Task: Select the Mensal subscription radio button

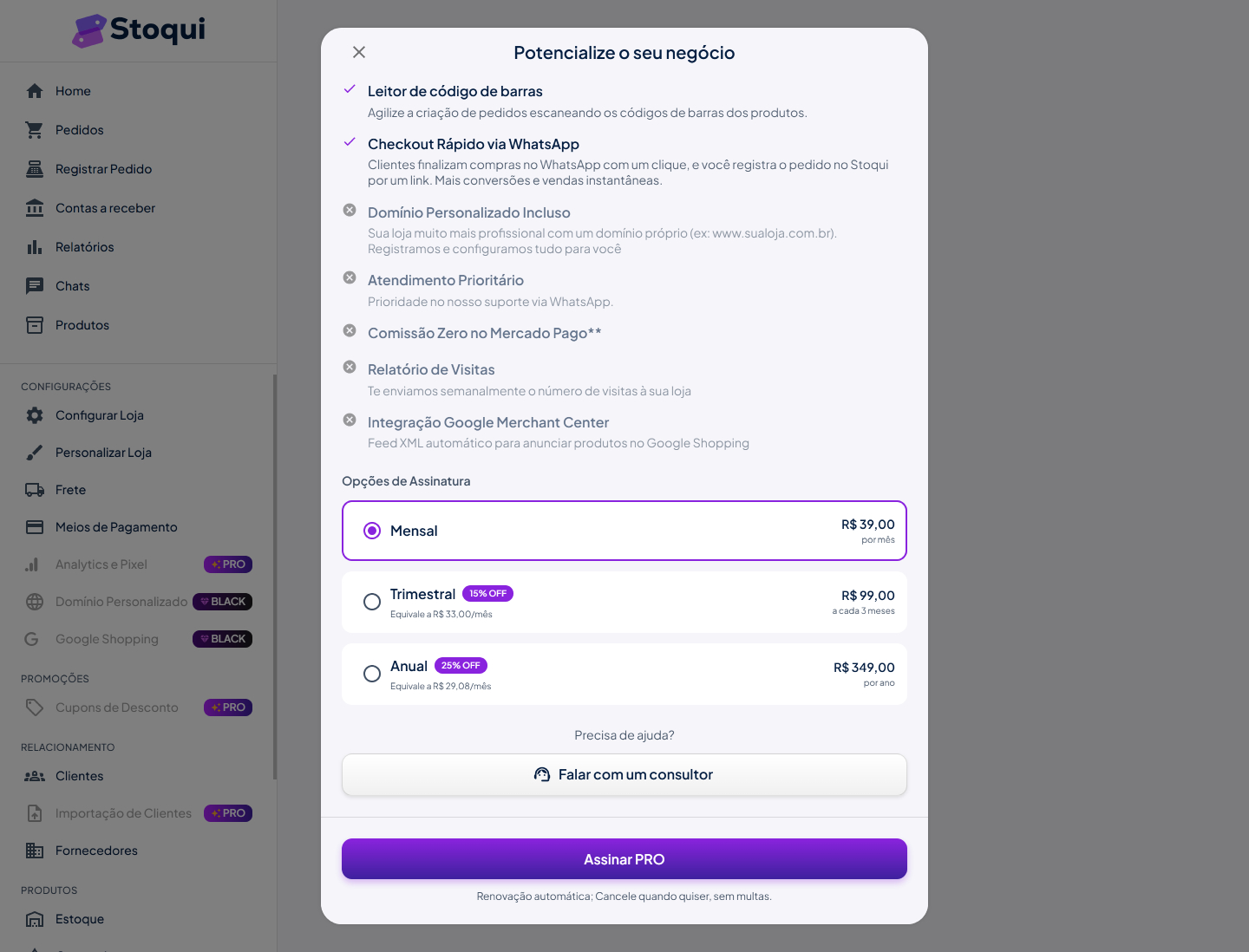Action: 372,531
